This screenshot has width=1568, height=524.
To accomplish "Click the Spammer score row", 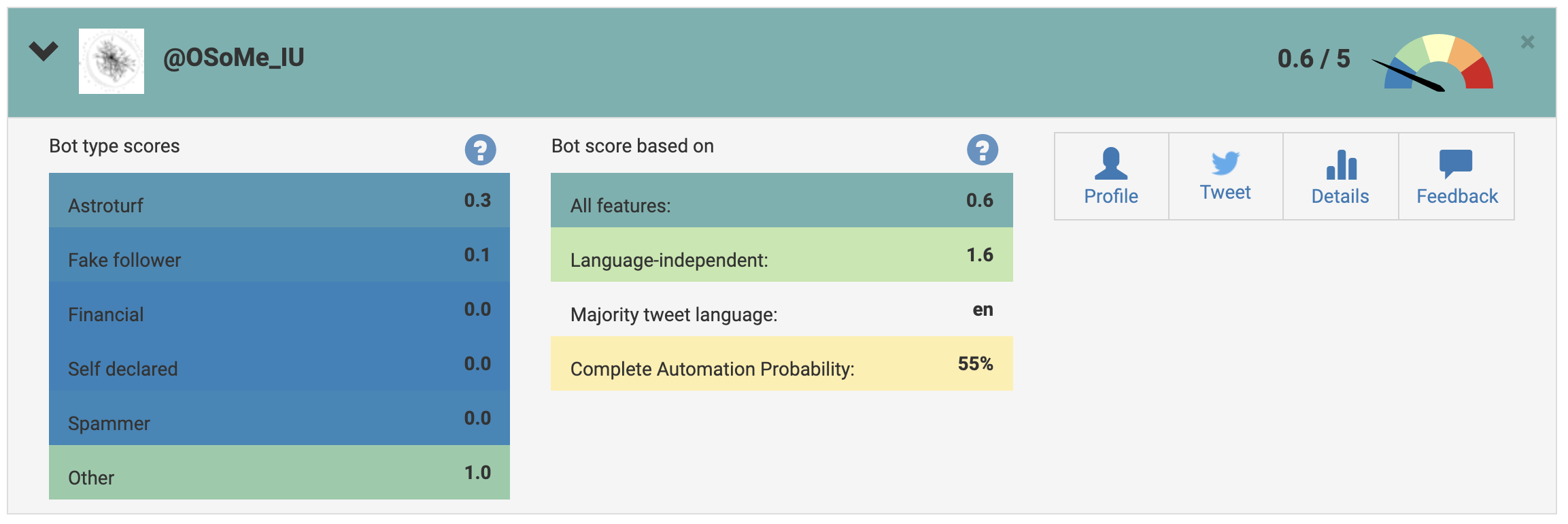I will click(x=279, y=419).
